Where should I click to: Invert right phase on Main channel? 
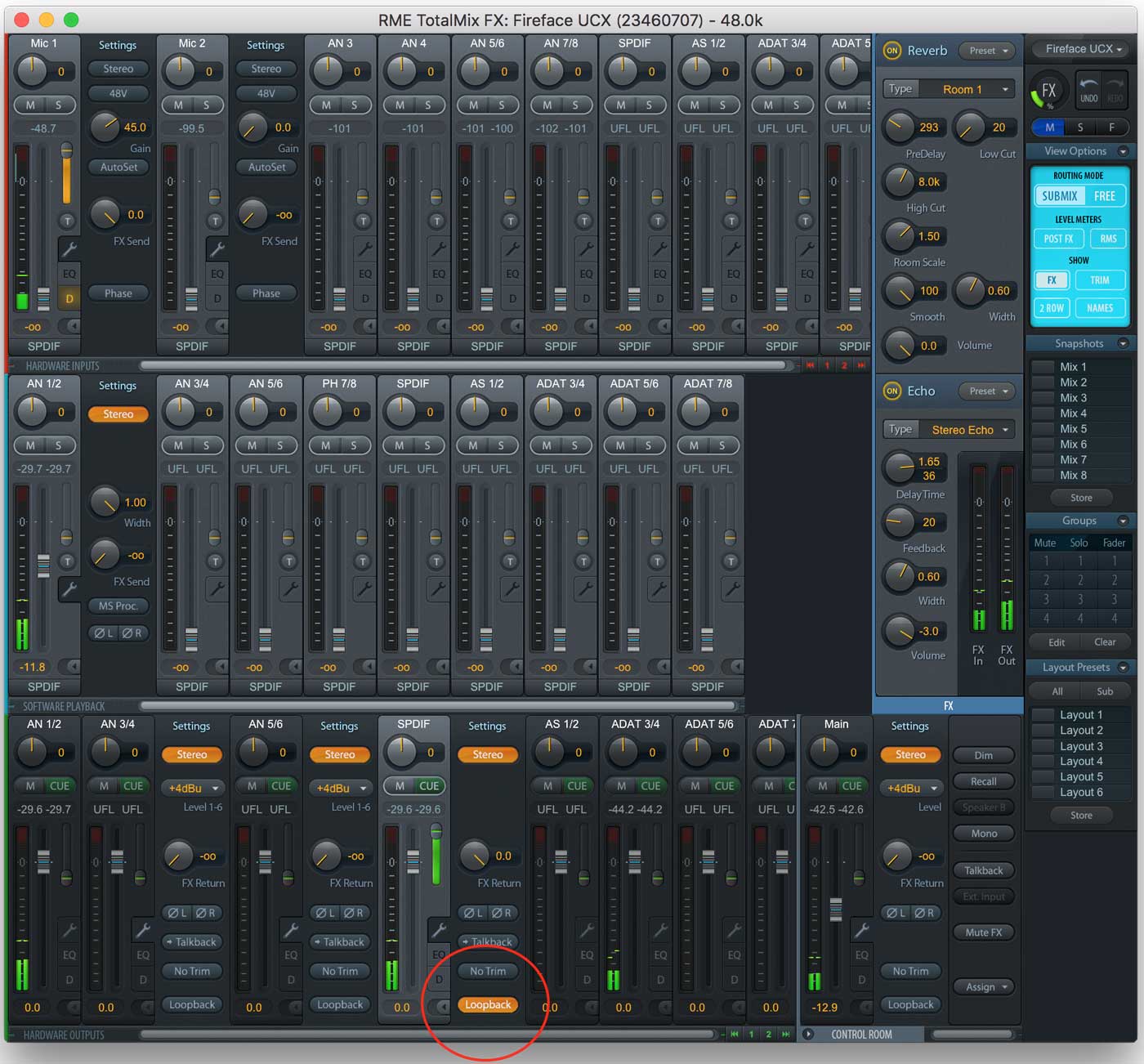pos(925,913)
